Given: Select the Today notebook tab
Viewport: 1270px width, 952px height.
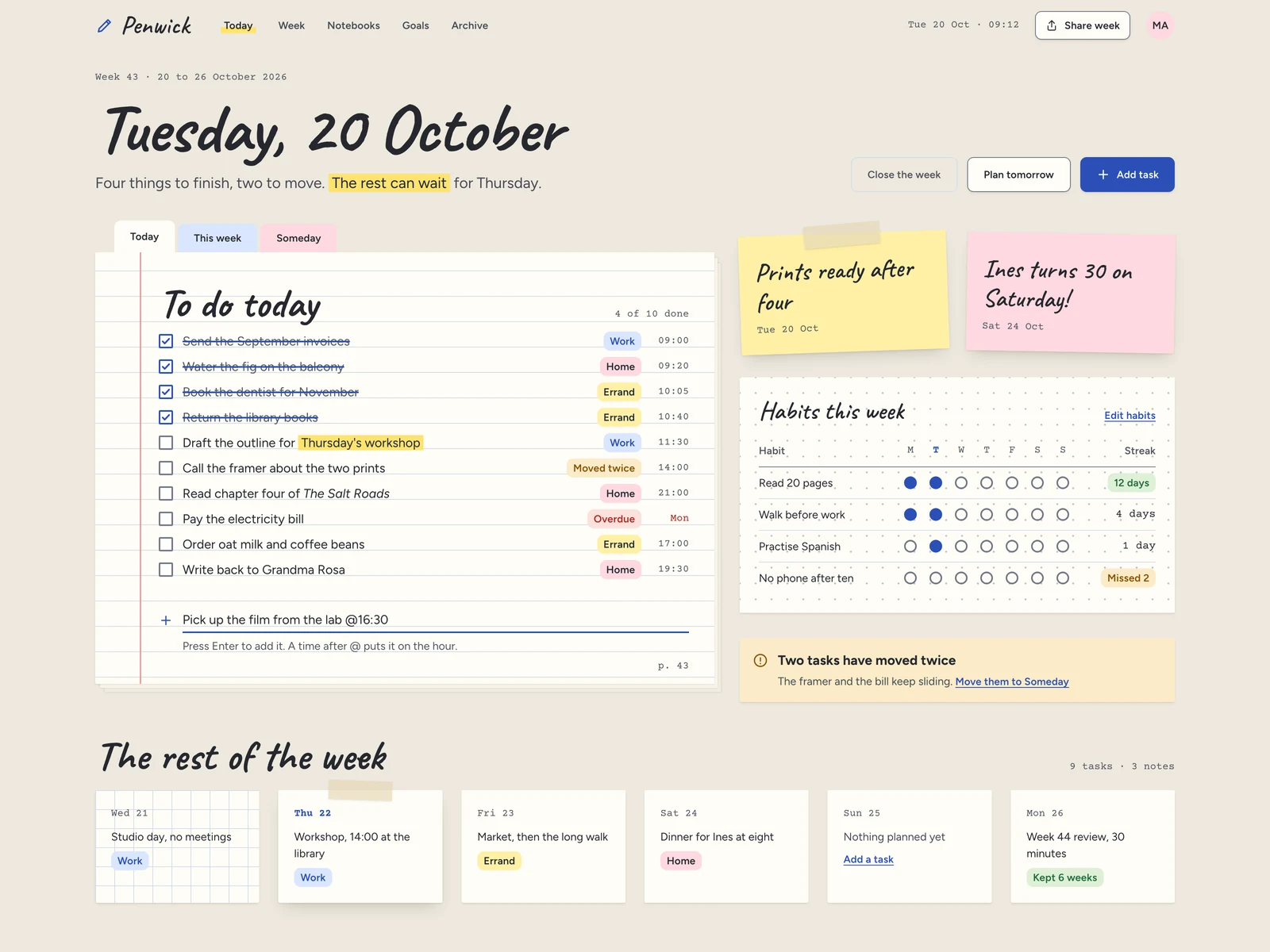Looking at the screenshot, I should [144, 236].
